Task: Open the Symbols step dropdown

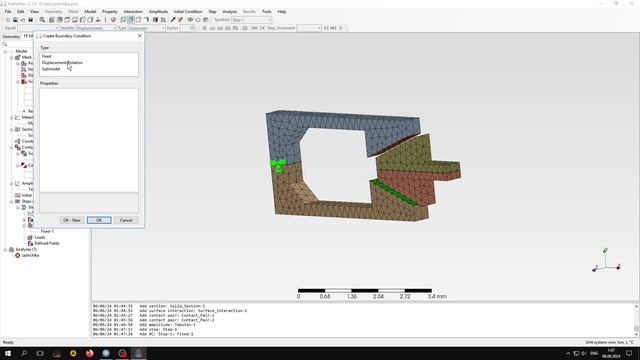Action: (251, 20)
